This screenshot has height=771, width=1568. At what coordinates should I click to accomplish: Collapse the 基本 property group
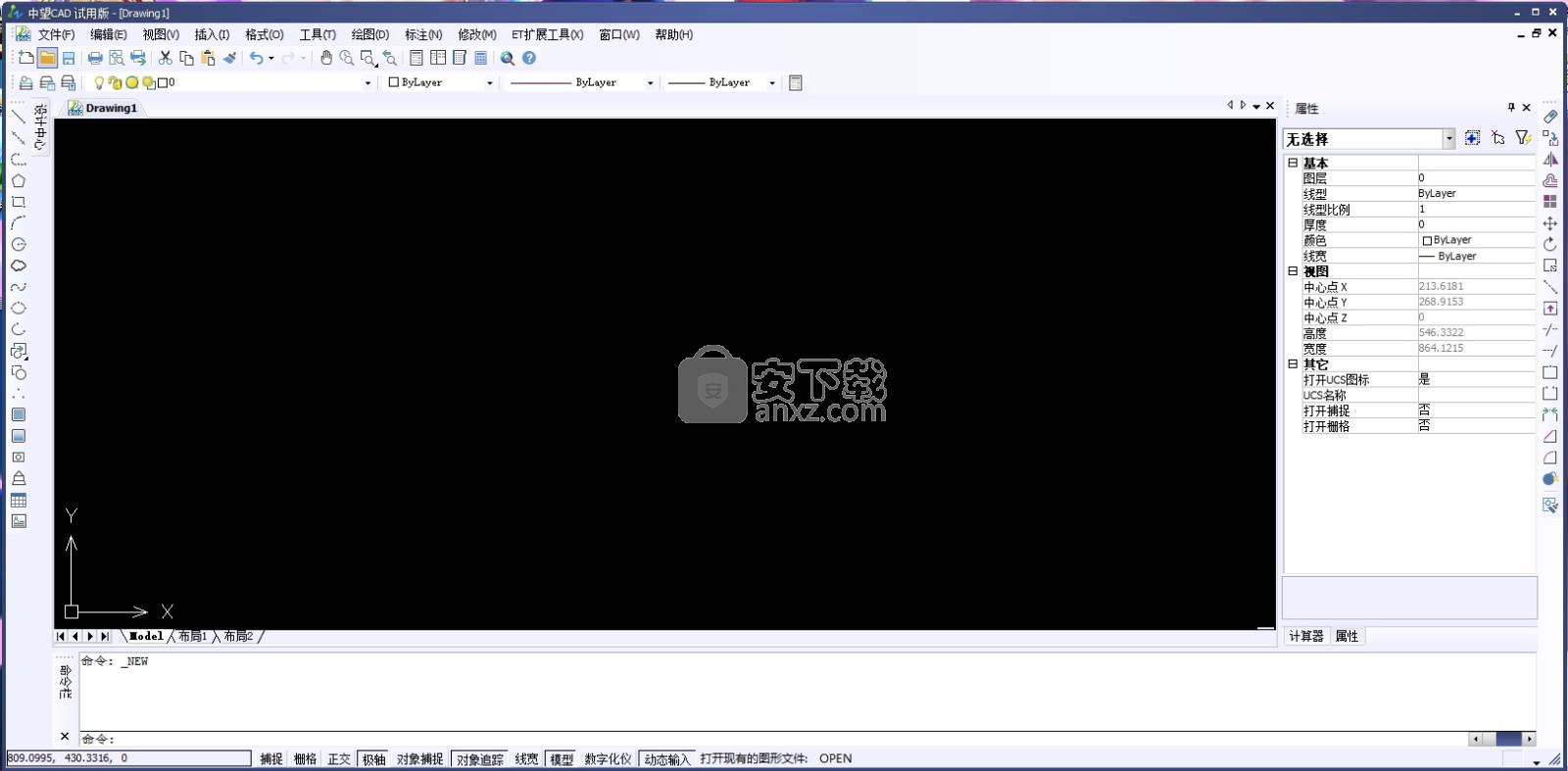1293,163
